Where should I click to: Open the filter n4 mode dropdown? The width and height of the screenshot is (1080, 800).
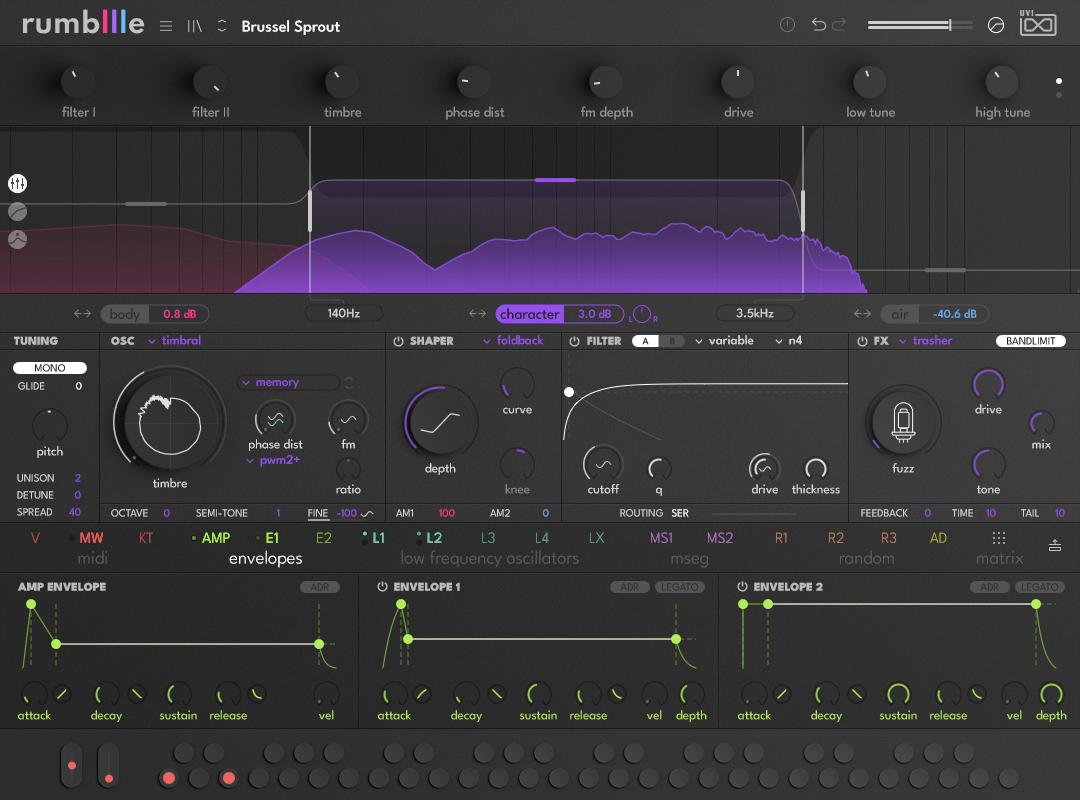pyautogui.click(x=789, y=340)
